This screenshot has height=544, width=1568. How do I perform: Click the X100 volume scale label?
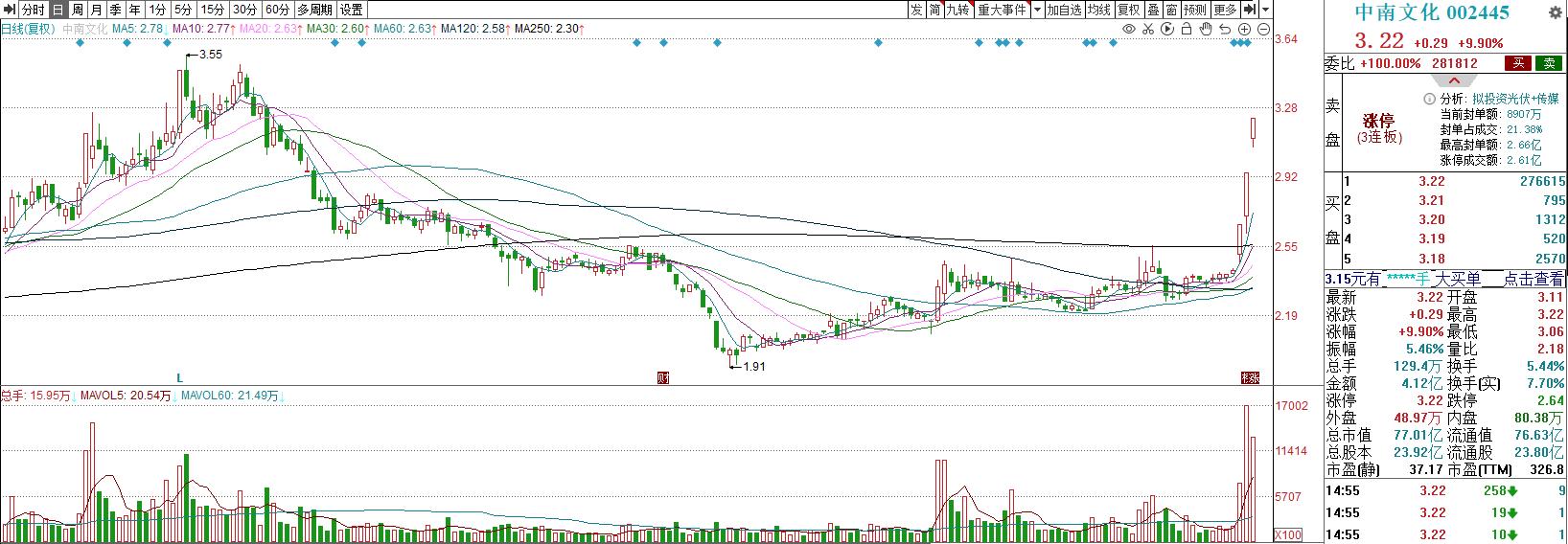point(1288,534)
